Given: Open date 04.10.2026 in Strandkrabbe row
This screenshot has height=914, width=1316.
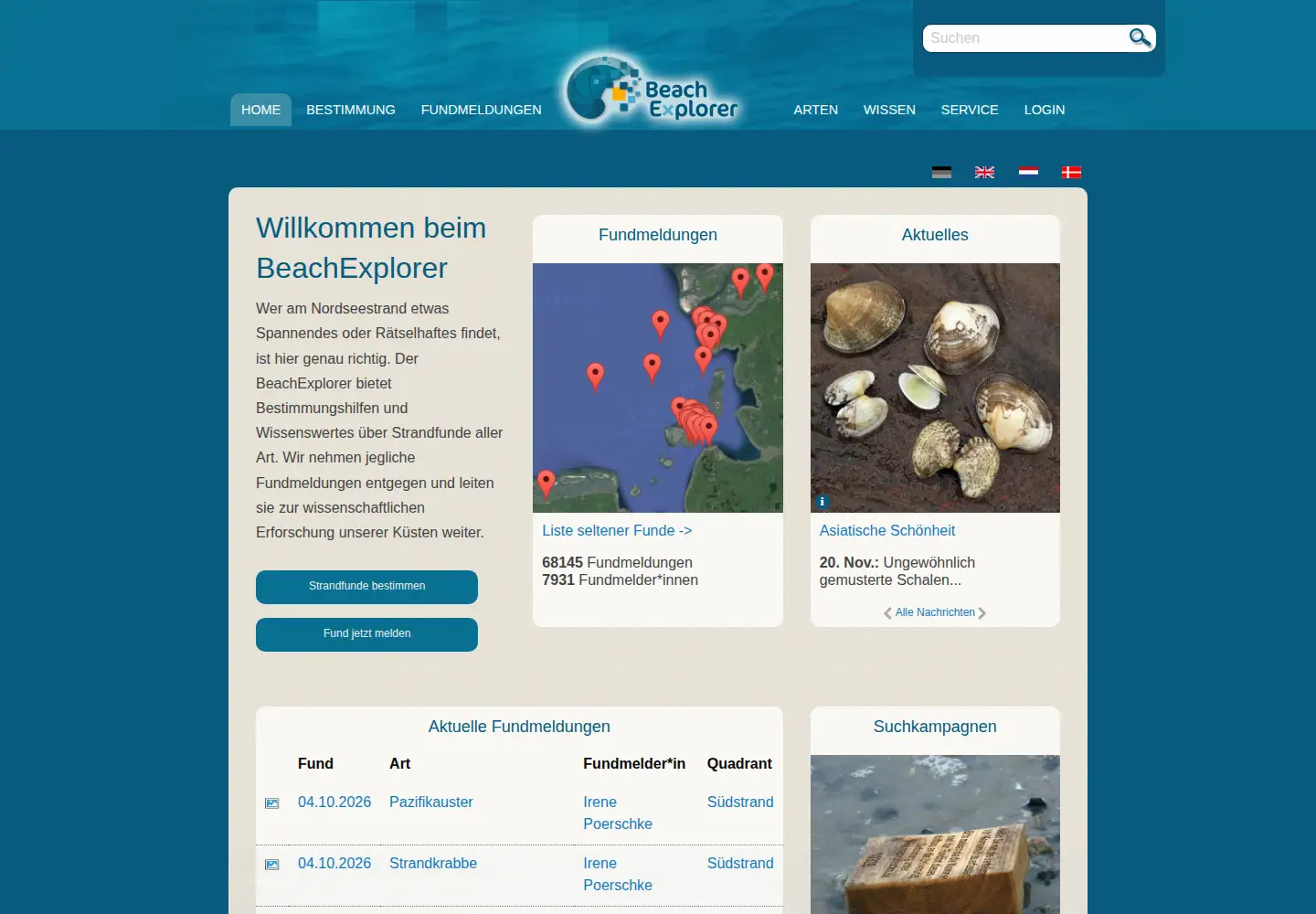Looking at the screenshot, I should pyautogui.click(x=334, y=863).
